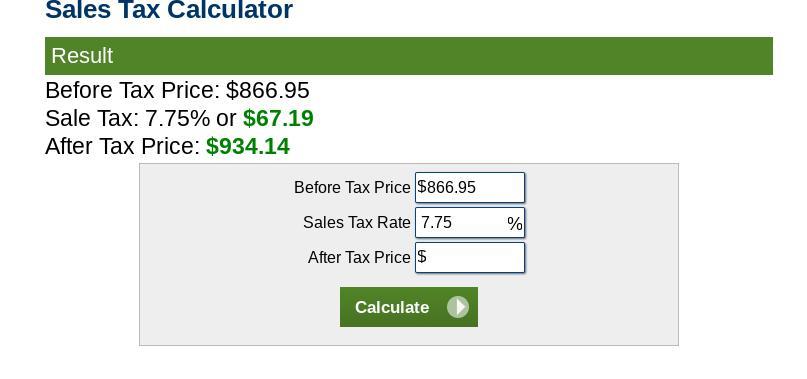Click the After Tax Price form label

pos(359,257)
